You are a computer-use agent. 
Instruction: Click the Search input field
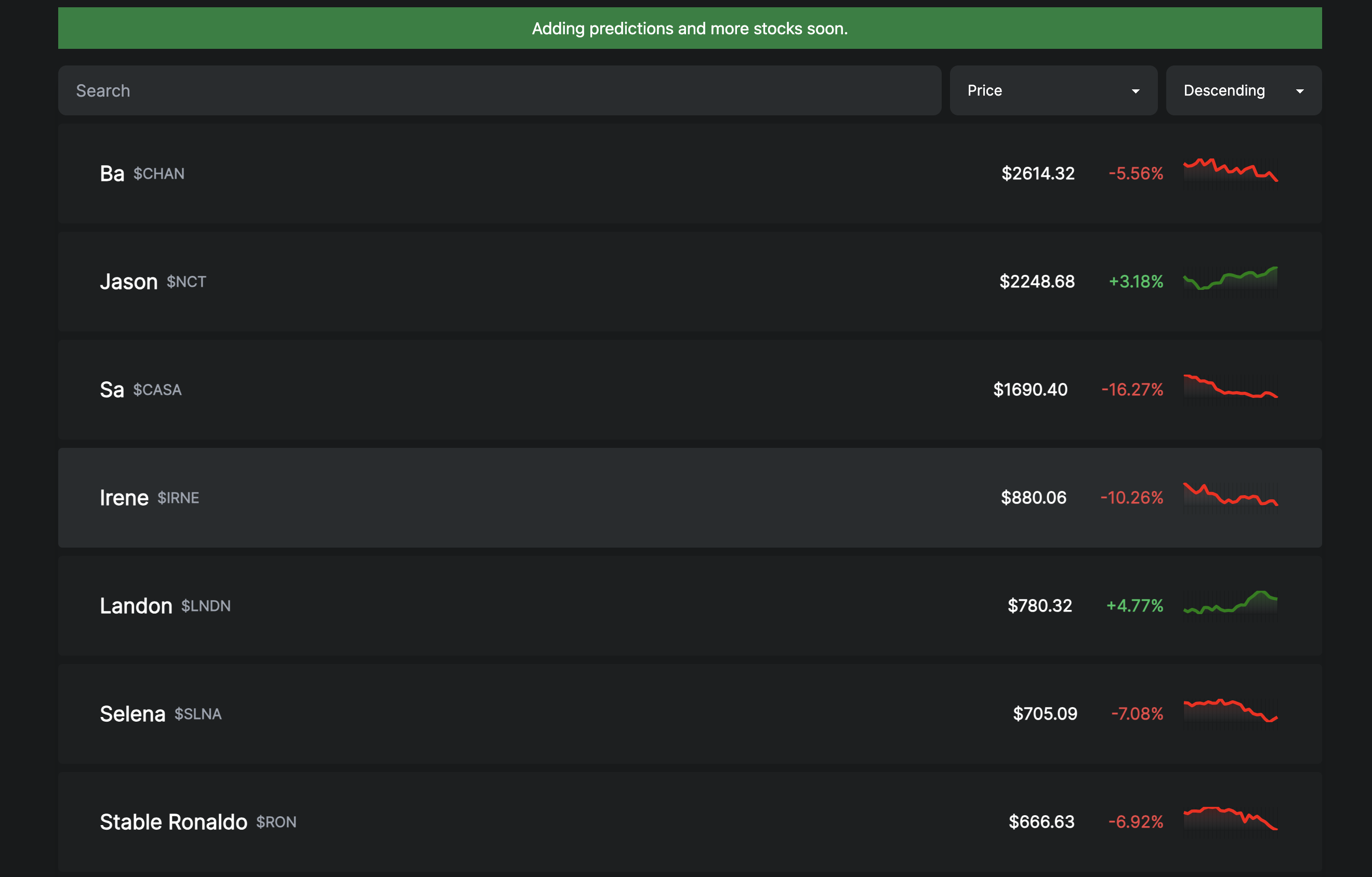click(342, 90)
